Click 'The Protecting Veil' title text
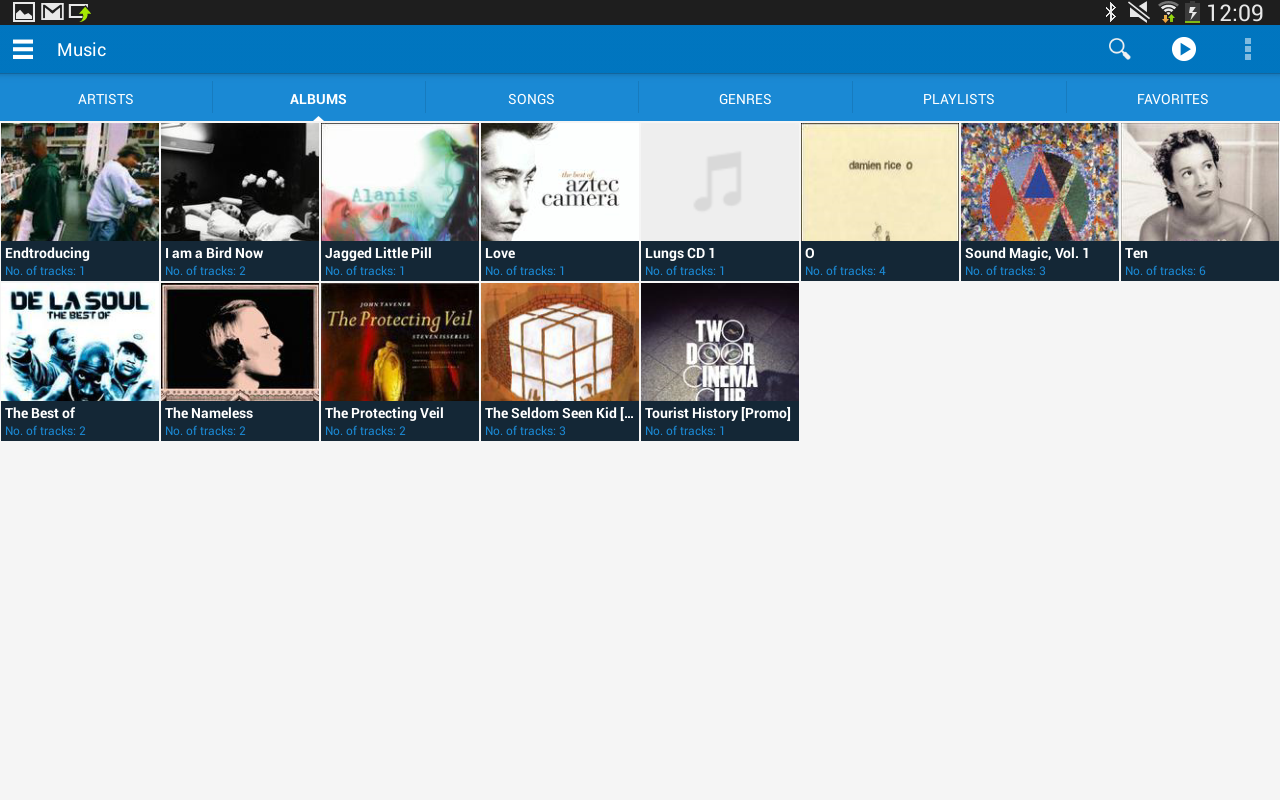1280x800 pixels. coord(384,413)
